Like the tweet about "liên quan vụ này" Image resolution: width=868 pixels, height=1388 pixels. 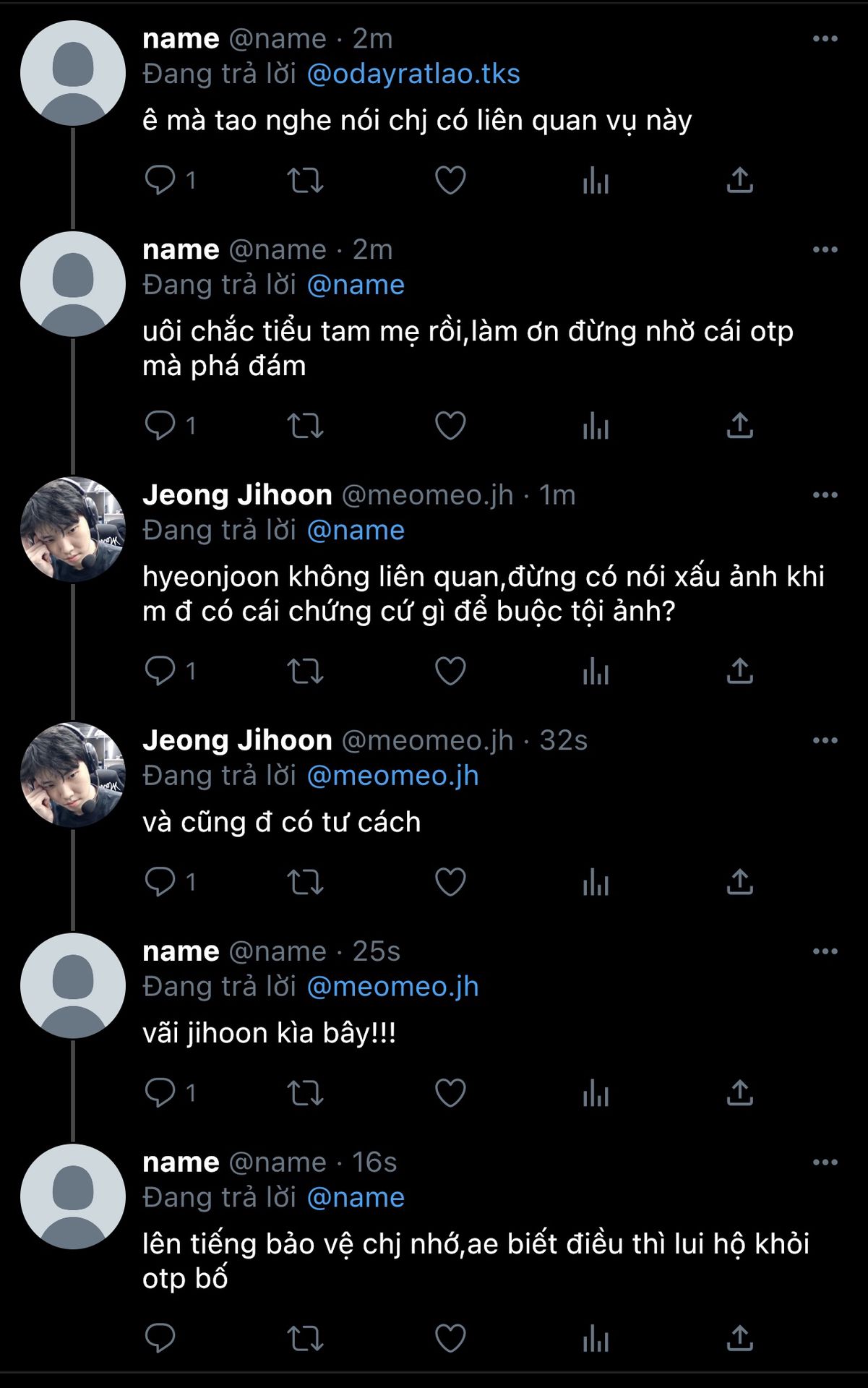pos(450,180)
